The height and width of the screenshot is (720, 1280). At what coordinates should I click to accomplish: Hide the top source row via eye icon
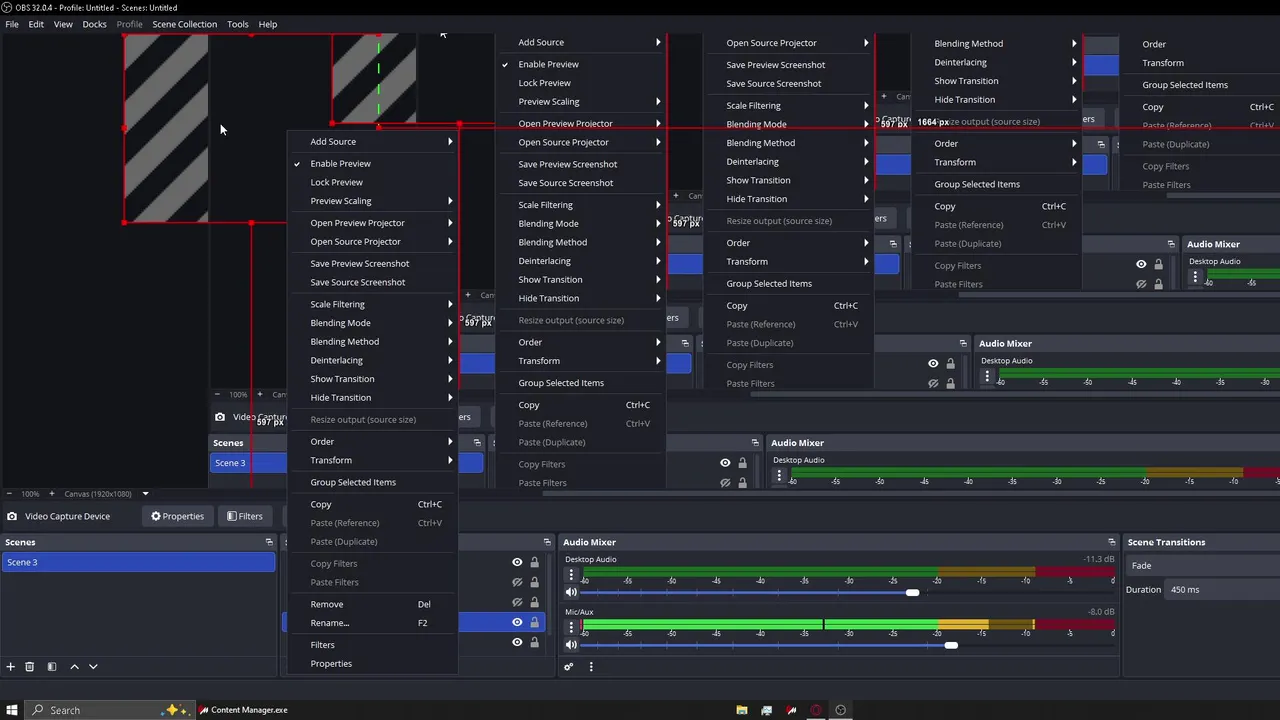(x=517, y=563)
